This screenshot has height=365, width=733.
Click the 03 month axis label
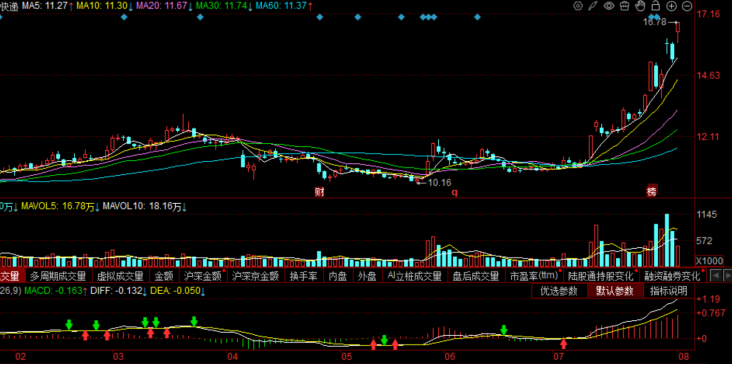click(x=118, y=357)
